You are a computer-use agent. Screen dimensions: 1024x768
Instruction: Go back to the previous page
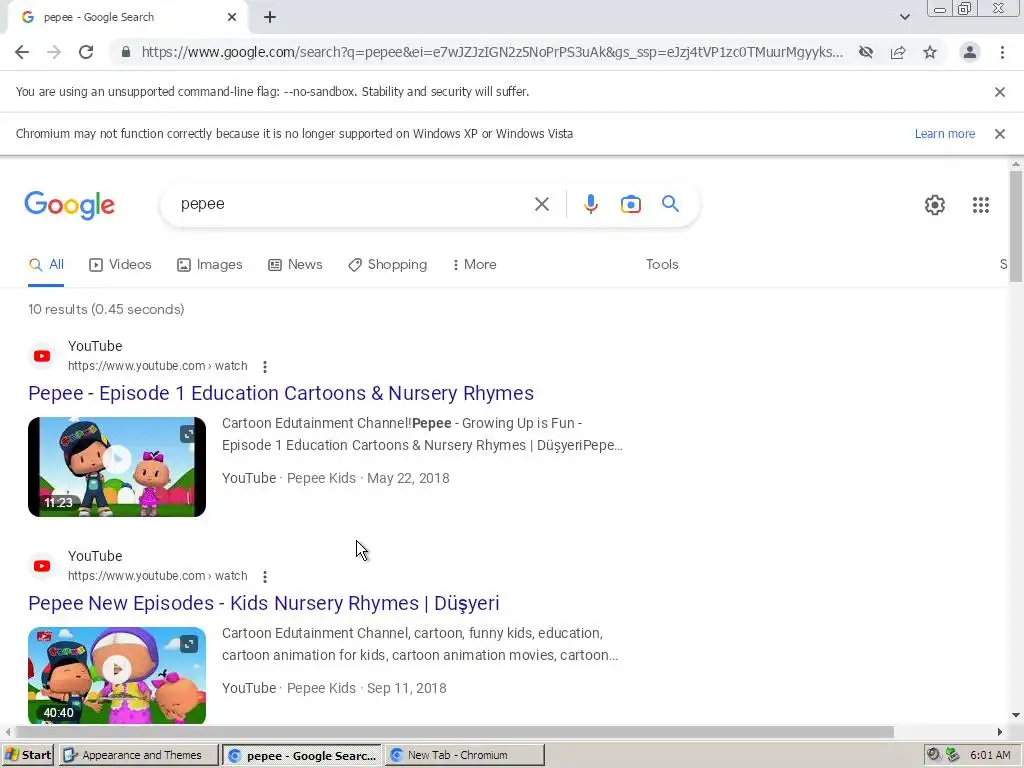pyautogui.click(x=22, y=52)
